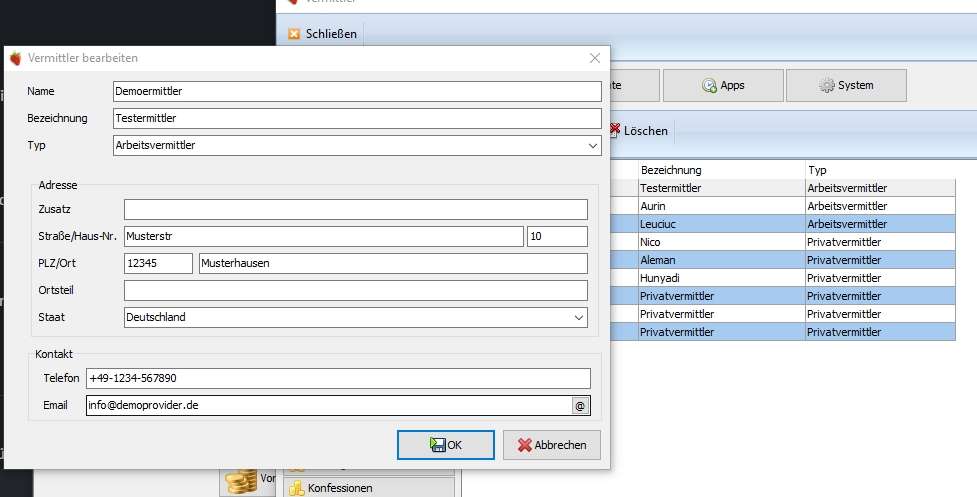Image resolution: width=977 pixels, height=497 pixels.
Task: Click the Bezeichnung input field
Action: click(357, 118)
